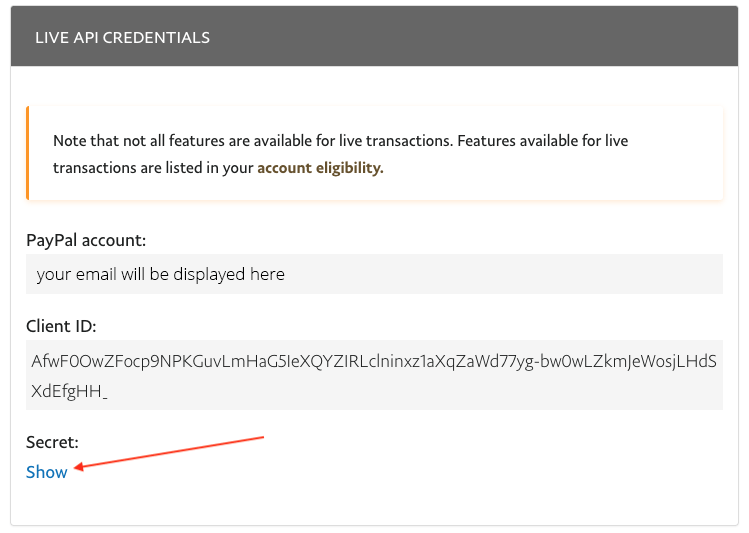
Task: Click the Show link under Secret
Action: point(47,472)
